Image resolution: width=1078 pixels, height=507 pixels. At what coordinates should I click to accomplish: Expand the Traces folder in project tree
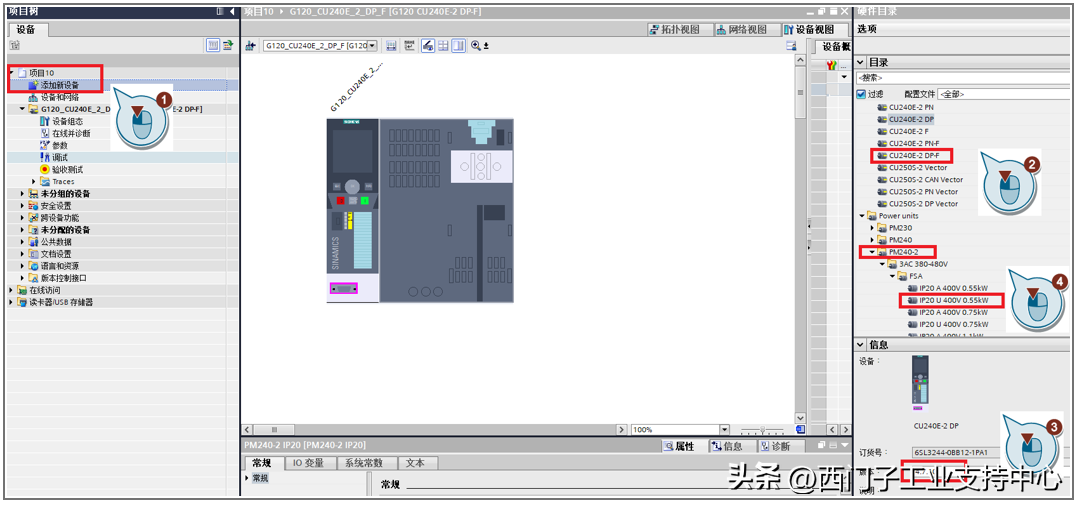tap(34, 182)
